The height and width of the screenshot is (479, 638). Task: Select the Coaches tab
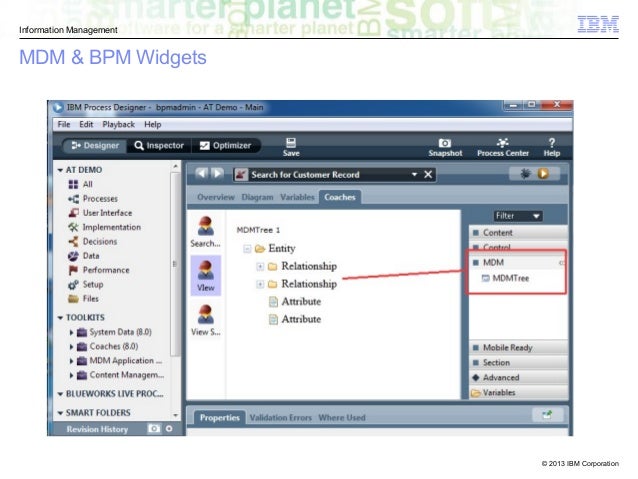[x=340, y=197]
